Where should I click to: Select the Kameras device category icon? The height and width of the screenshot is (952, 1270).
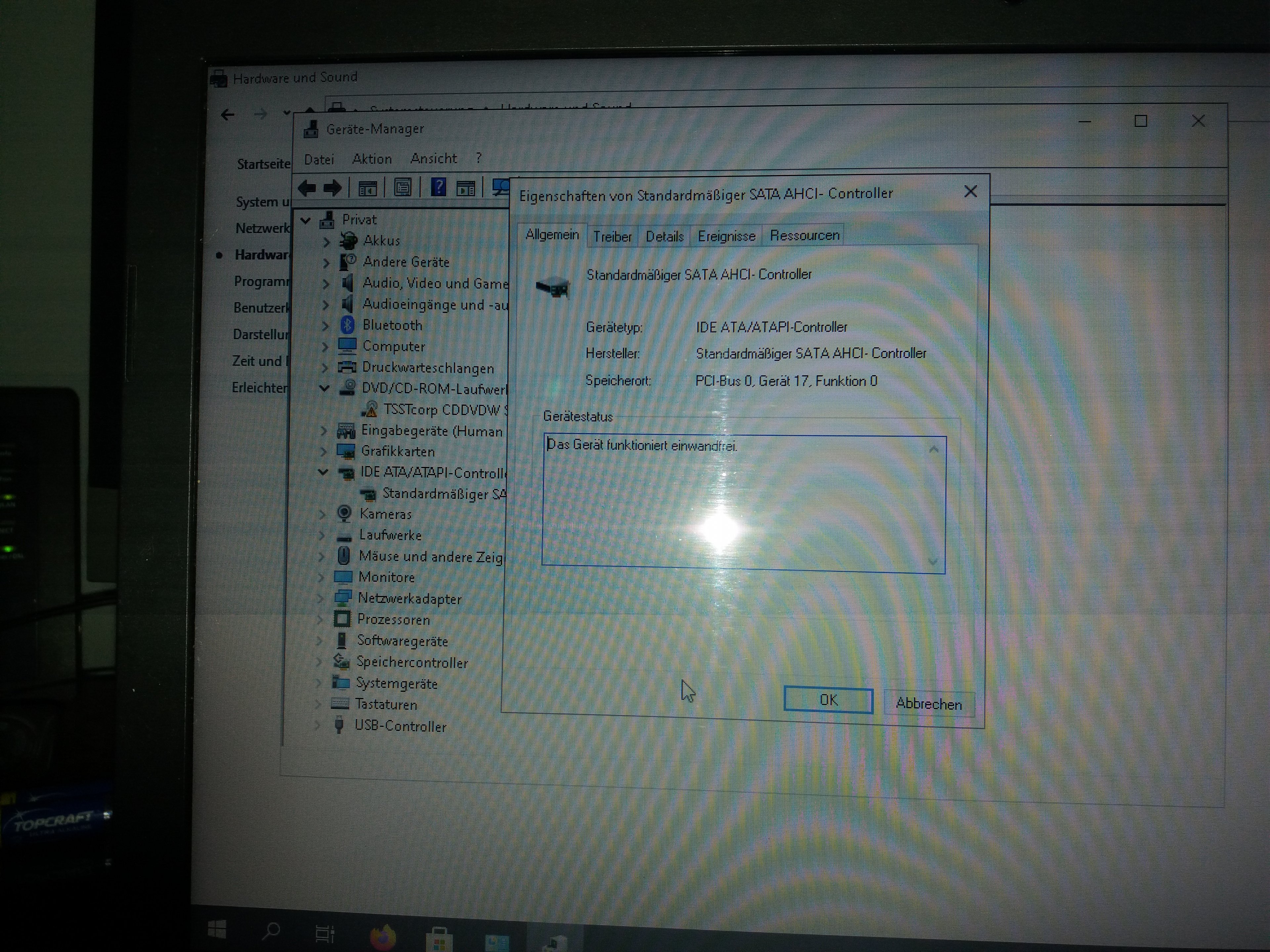click(x=344, y=514)
